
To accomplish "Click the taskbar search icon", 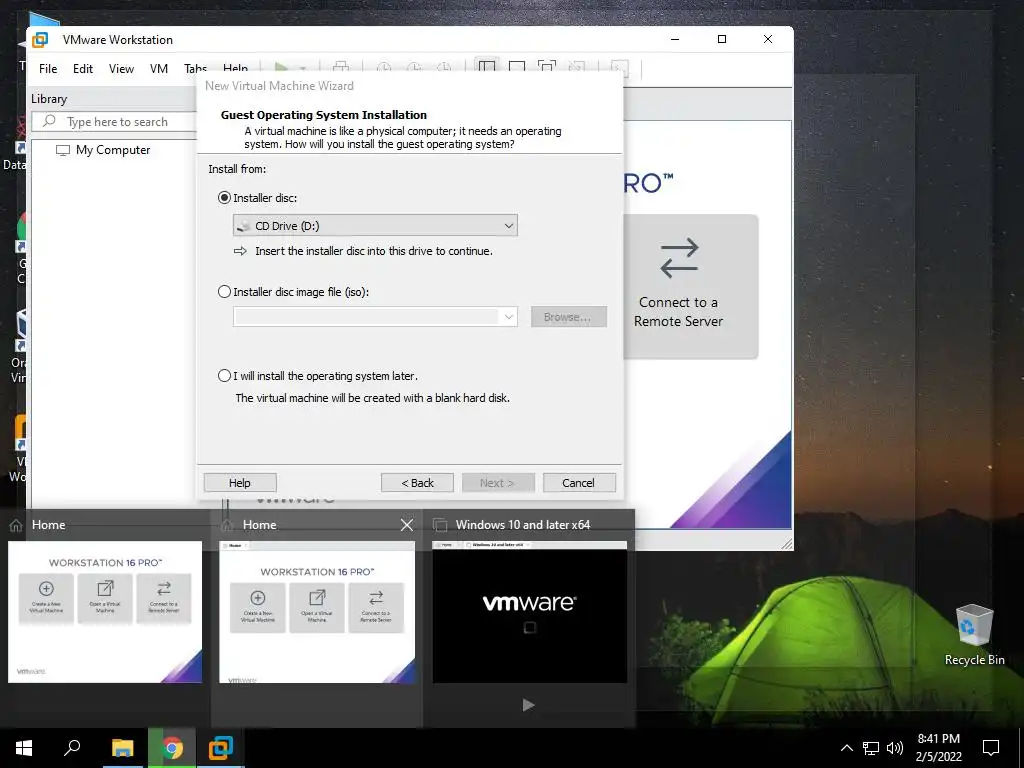I will [x=72, y=747].
